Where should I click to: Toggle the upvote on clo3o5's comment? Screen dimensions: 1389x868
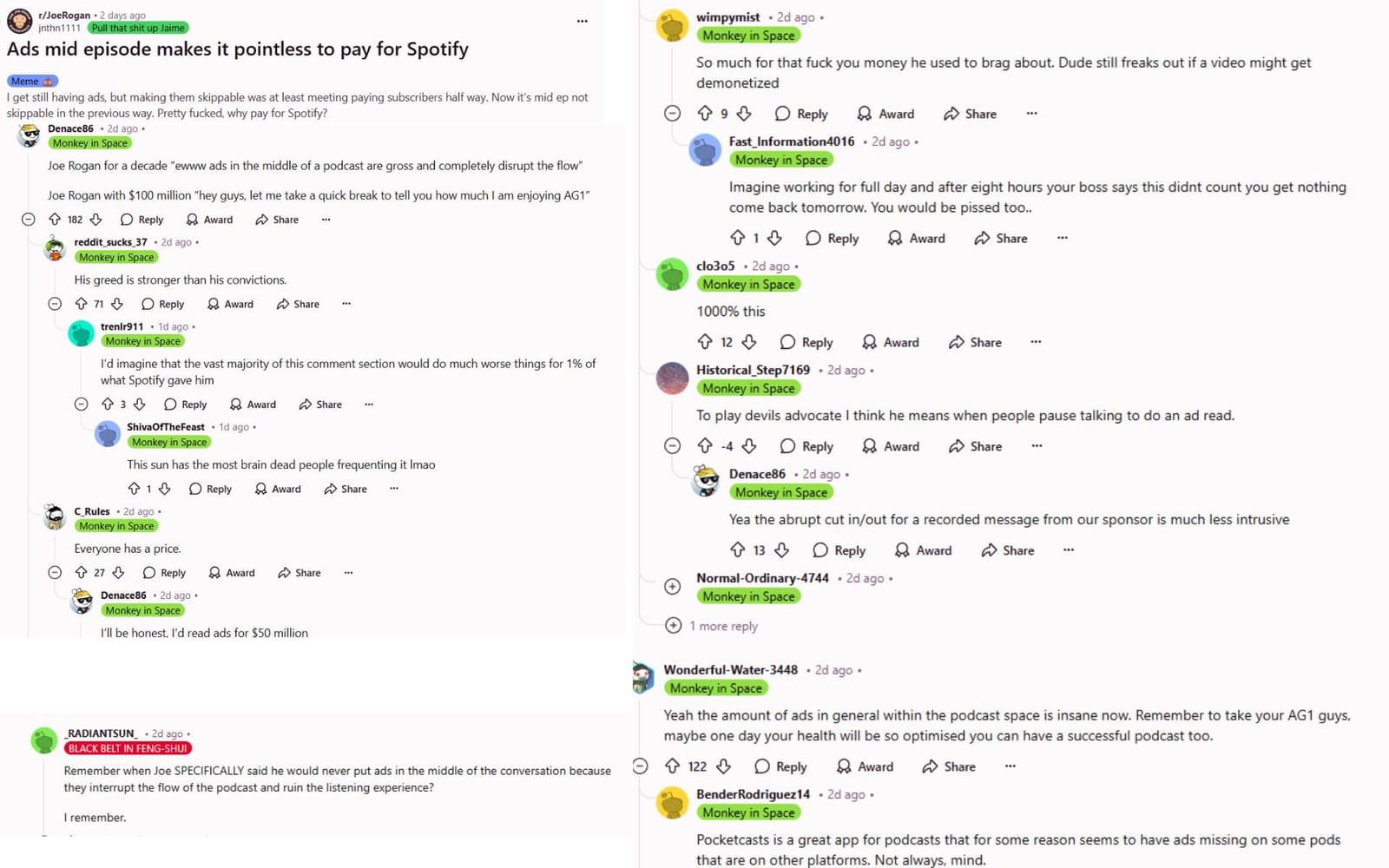pyautogui.click(x=708, y=342)
